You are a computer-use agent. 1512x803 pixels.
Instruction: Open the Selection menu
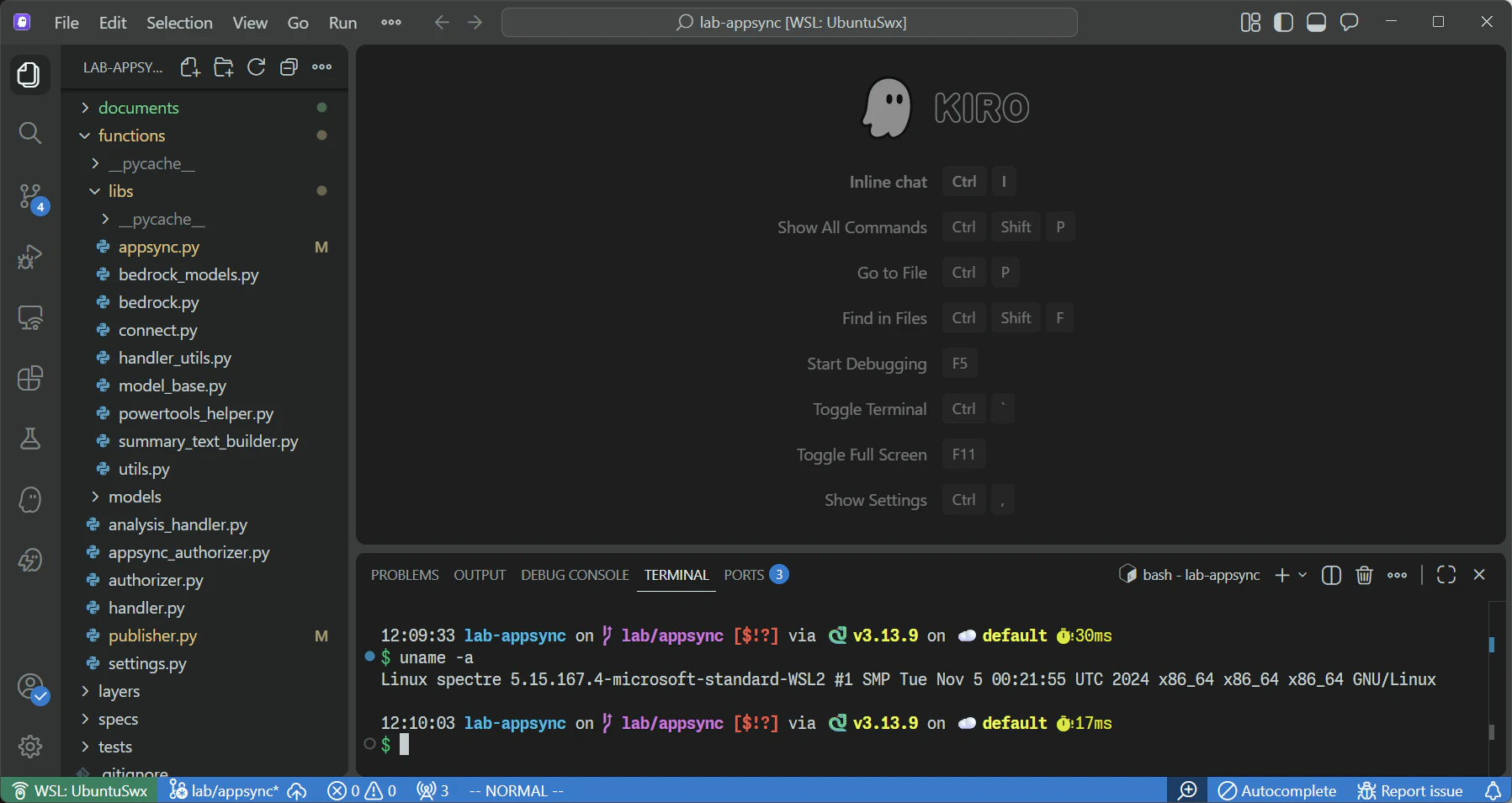179,23
